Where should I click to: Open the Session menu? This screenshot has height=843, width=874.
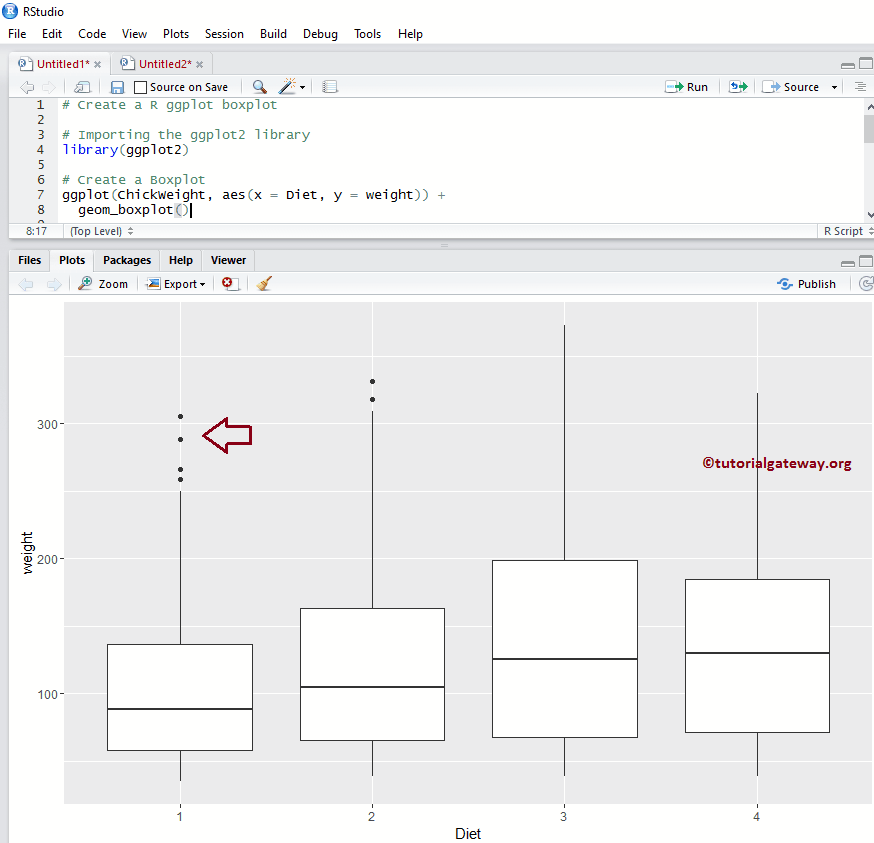pyautogui.click(x=224, y=33)
